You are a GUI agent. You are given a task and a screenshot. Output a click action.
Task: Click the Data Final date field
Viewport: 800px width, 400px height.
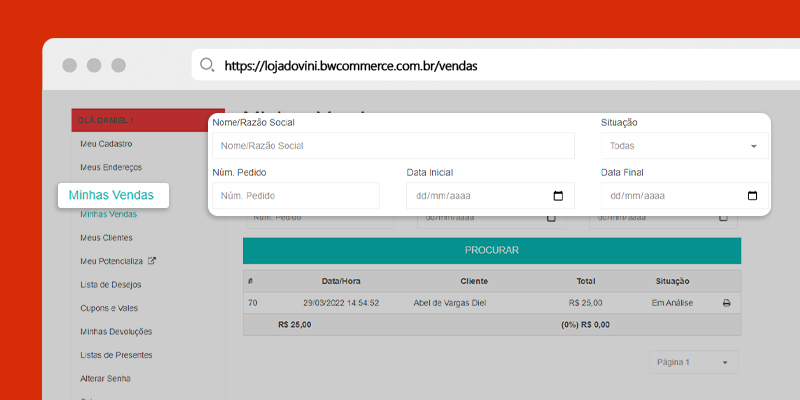pyautogui.click(x=685, y=196)
